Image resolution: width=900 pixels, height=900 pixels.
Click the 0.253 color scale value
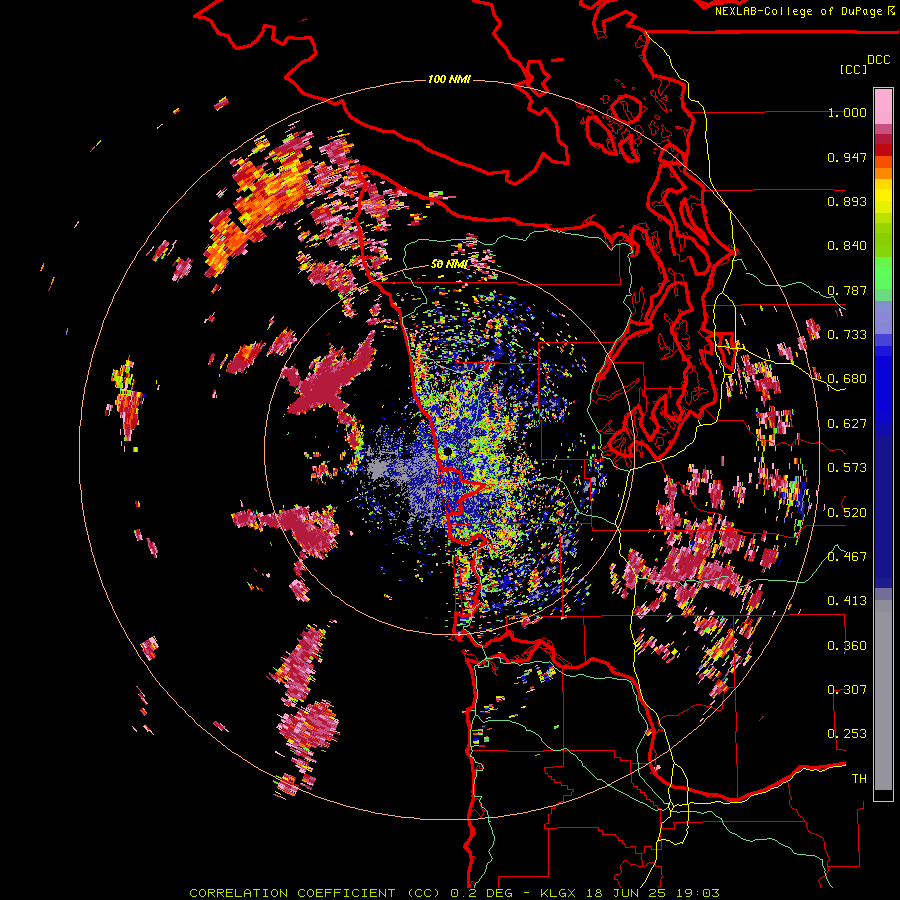click(x=847, y=734)
